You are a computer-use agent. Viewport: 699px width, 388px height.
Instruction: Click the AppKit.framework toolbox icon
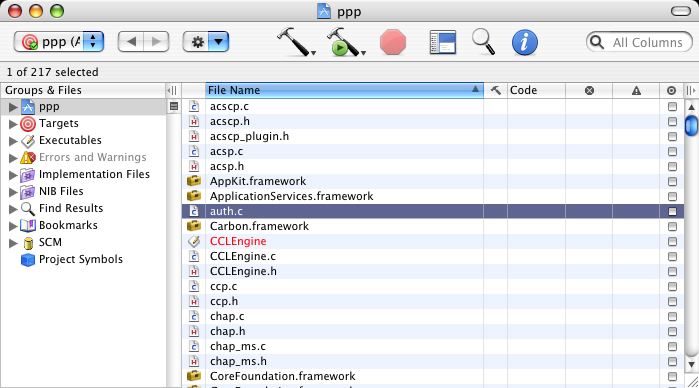[x=193, y=181]
